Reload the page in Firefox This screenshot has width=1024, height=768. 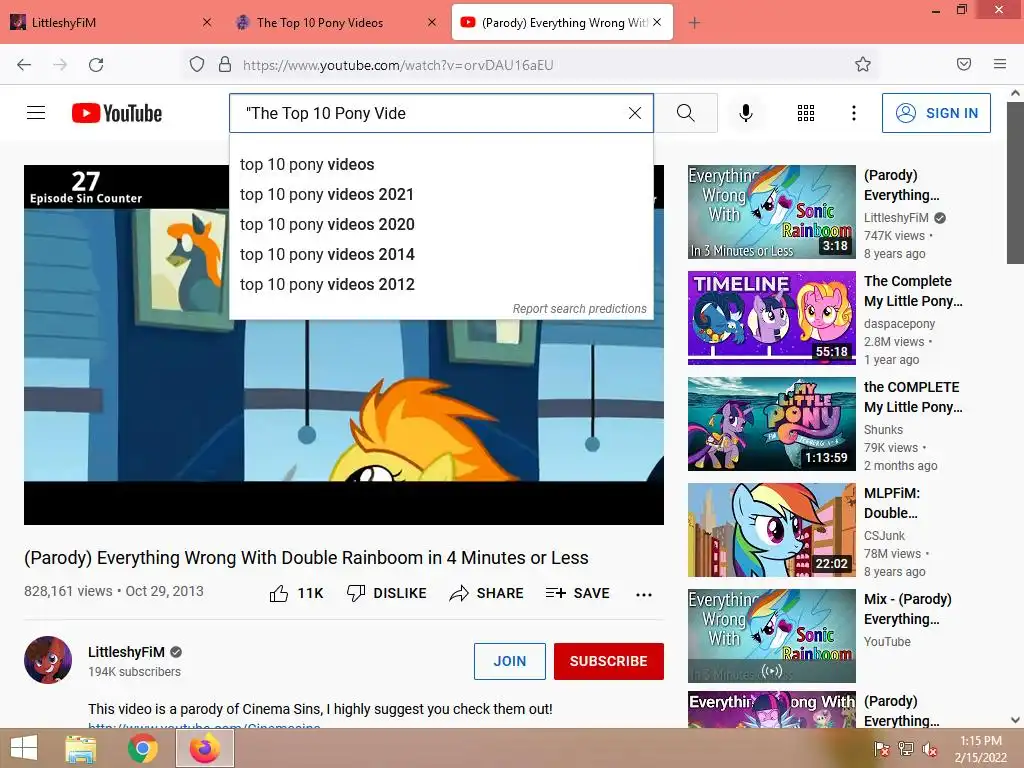(x=96, y=64)
